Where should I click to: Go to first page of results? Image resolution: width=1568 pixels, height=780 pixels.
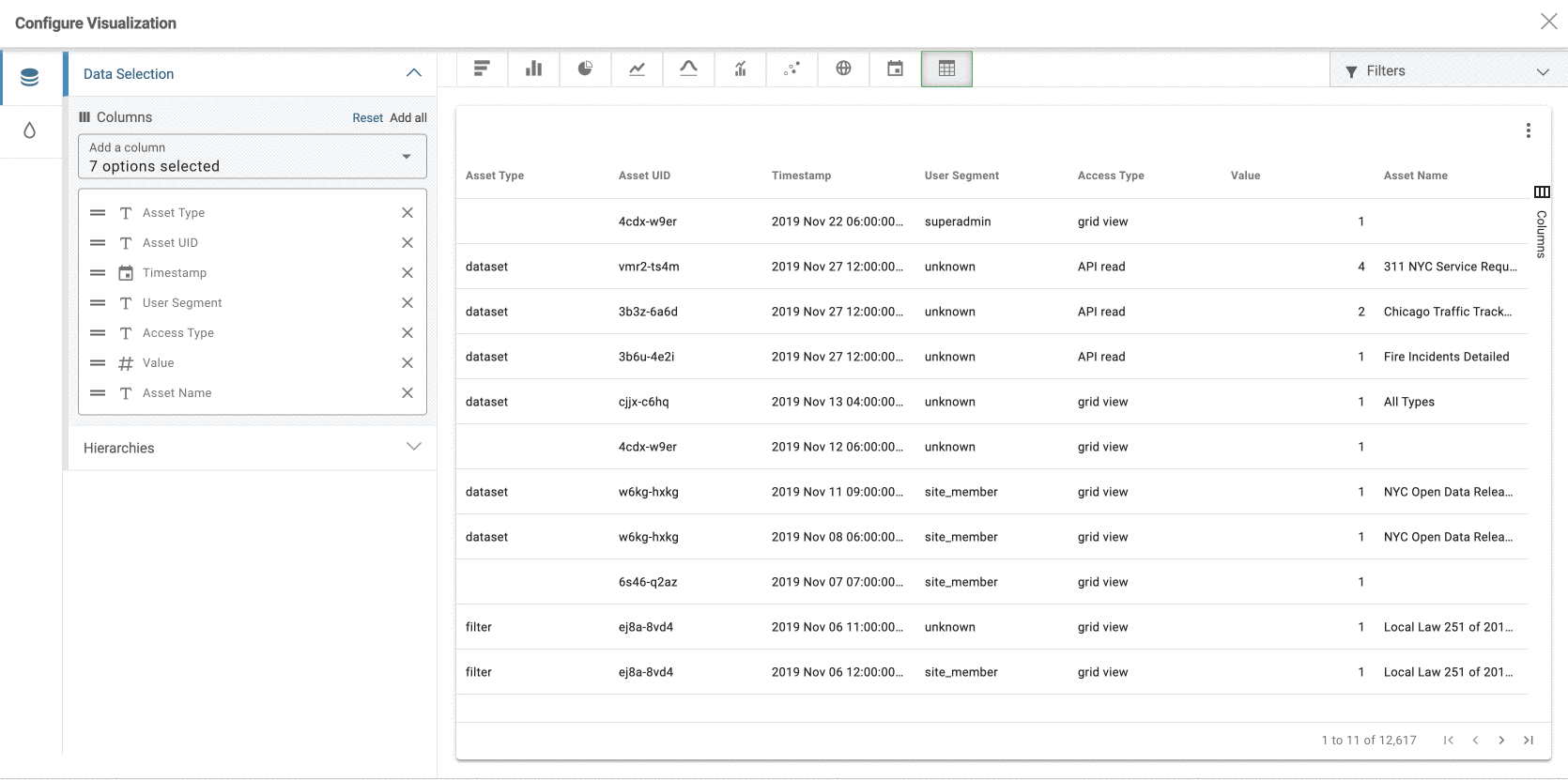click(1449, 741)
